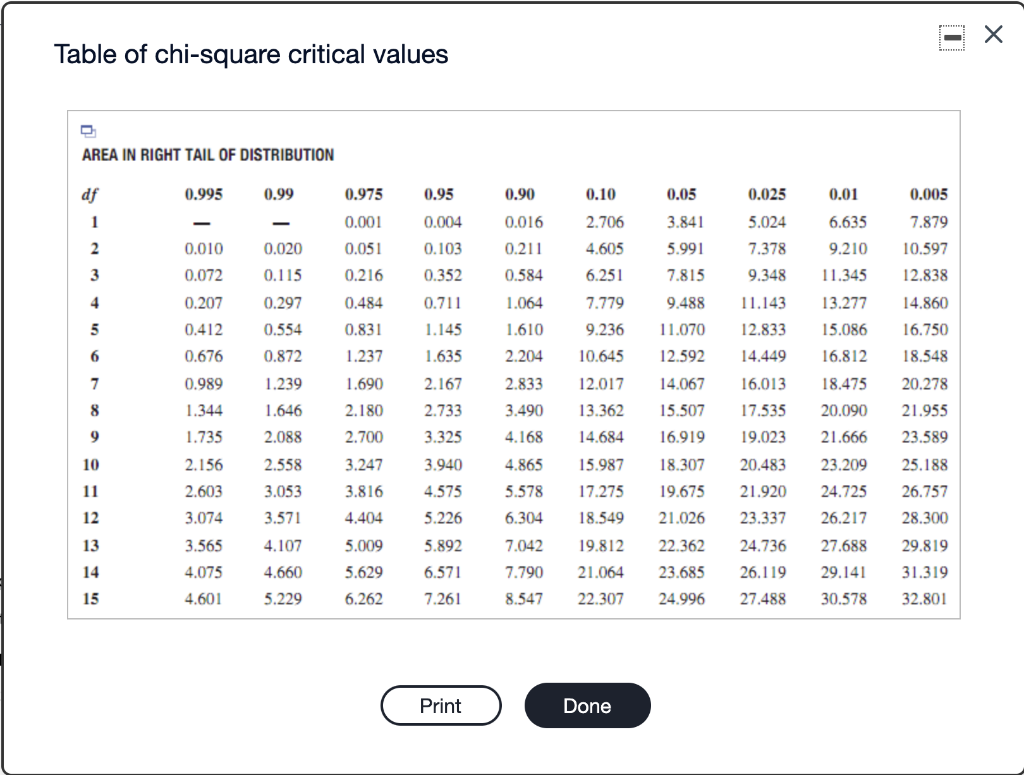Viewport: 1024px width, 775px height.
Task: Click the 0.90 column header
Action: [x=522, y=194]
